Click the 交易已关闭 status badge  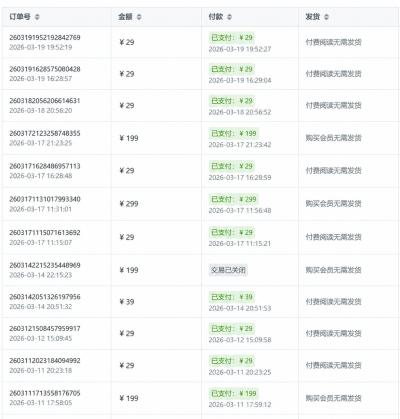pos(228,270)
